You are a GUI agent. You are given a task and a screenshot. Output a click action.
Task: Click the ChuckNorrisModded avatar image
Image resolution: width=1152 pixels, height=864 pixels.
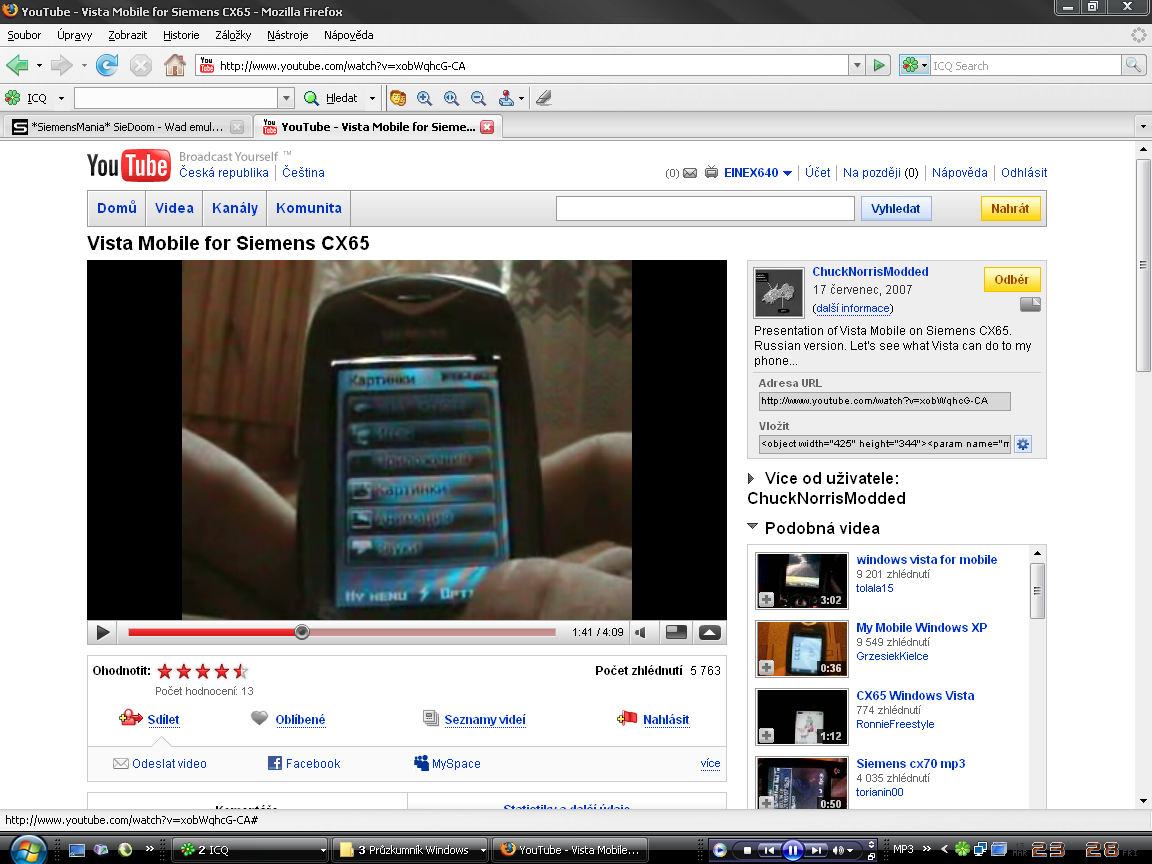779,292
